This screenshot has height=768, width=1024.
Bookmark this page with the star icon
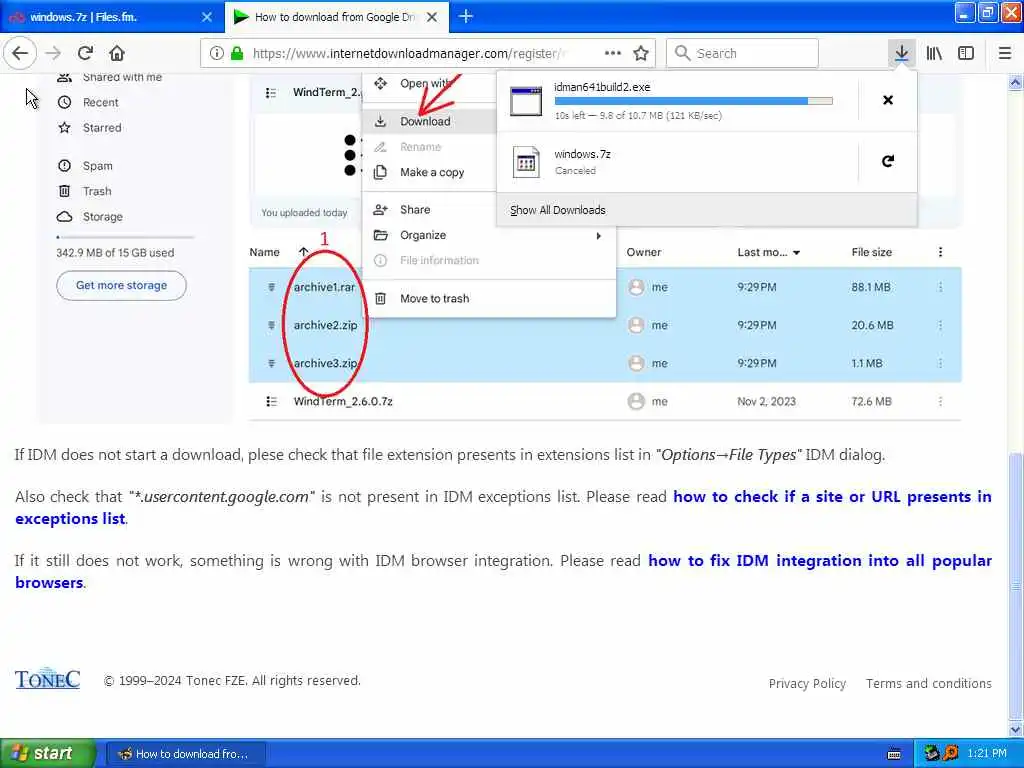click(x=641, y=53)
